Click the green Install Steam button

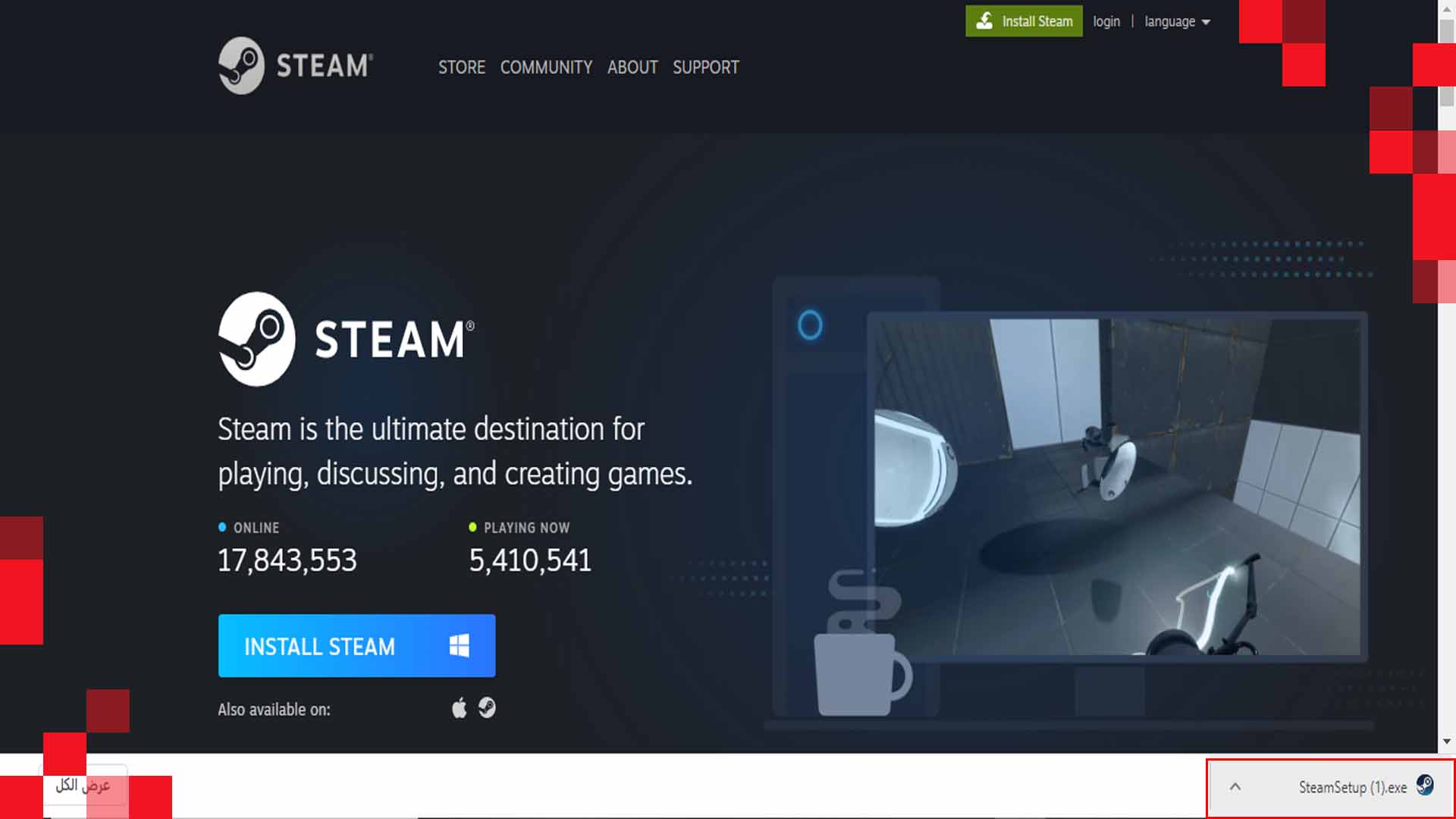coord(1024,20)
